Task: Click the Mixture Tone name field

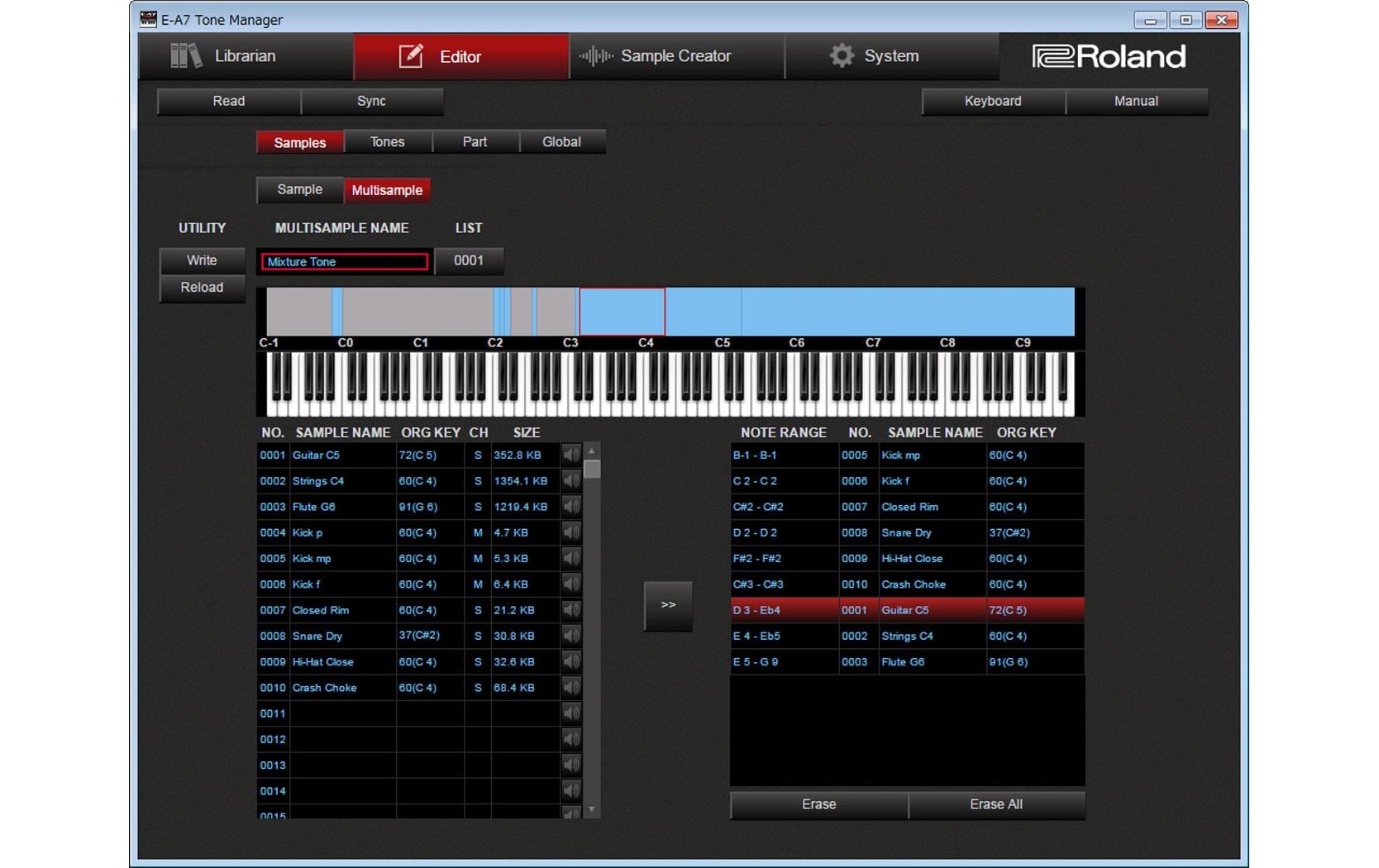Action: [345, 262]
